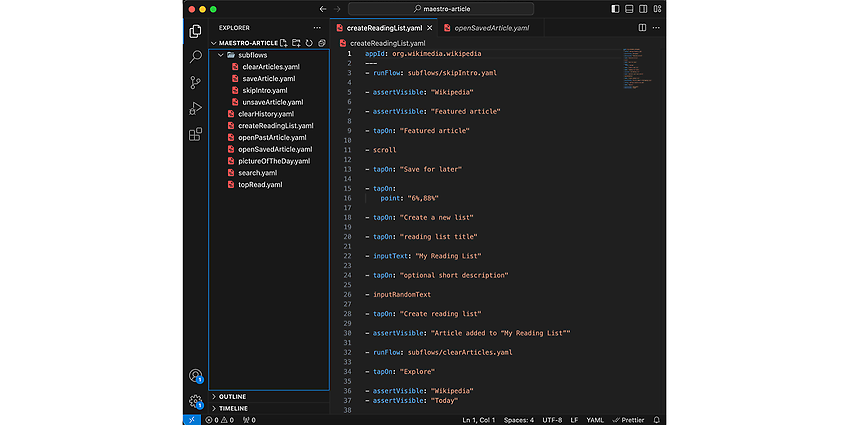Open the Manage gear icon

195,401
